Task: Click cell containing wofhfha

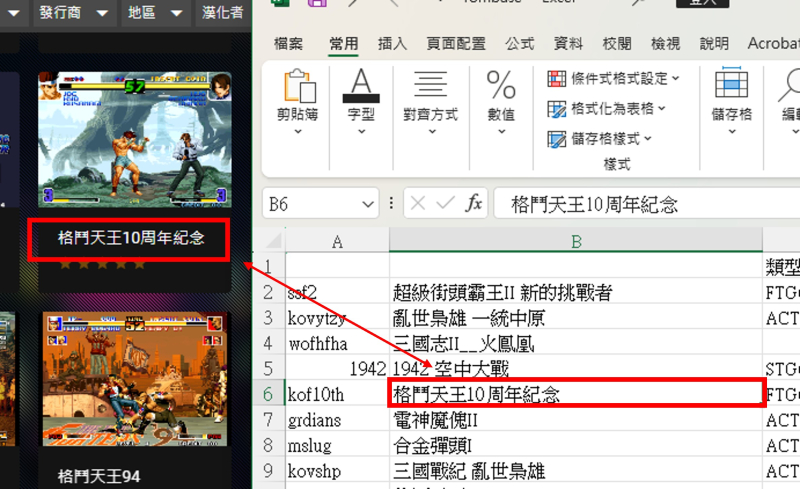Action: tap(337, 344)
